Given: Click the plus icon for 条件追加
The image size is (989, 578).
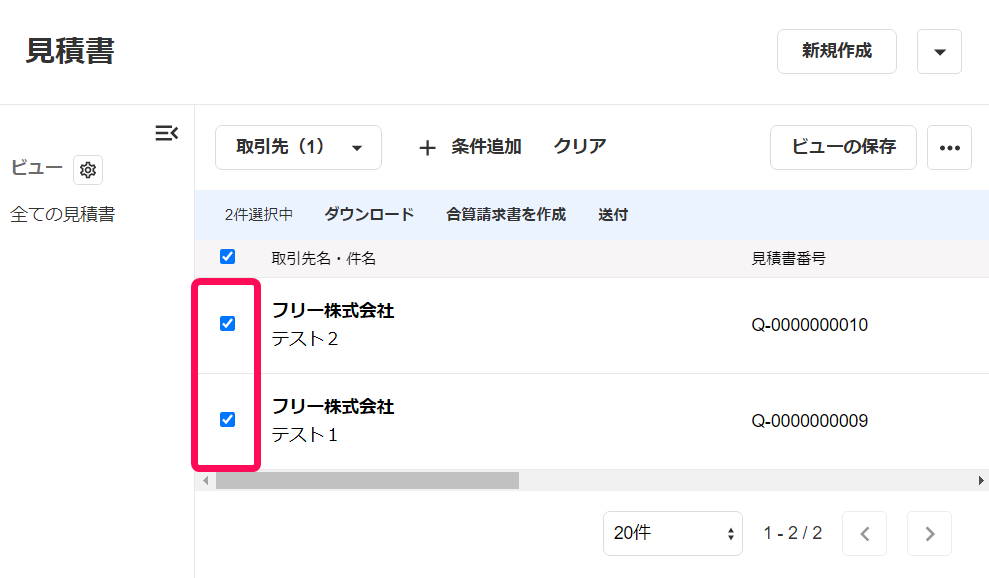Looking at the screenshot, I should coord(428,148).
